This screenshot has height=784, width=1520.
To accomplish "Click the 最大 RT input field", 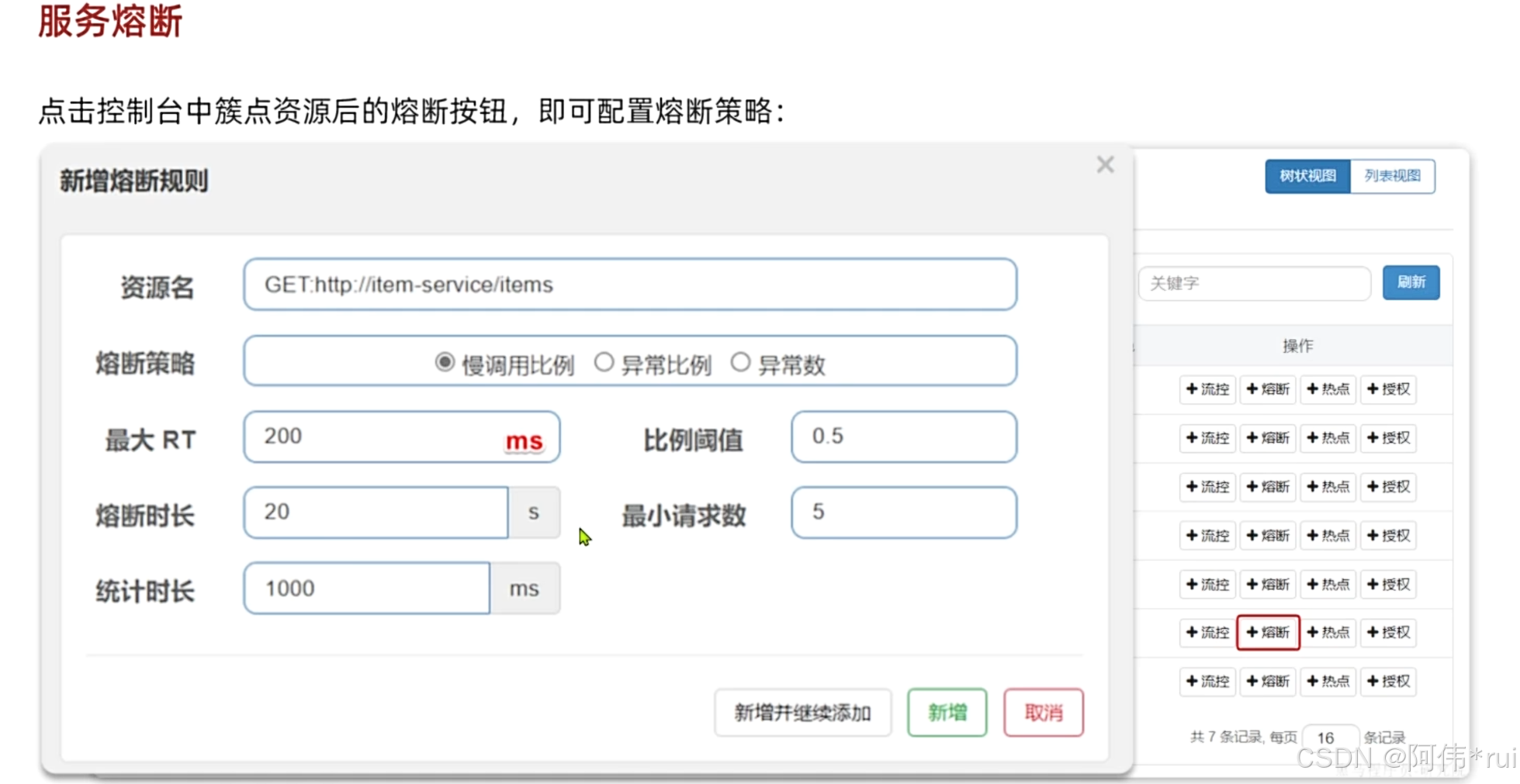I will pos(402,437).
